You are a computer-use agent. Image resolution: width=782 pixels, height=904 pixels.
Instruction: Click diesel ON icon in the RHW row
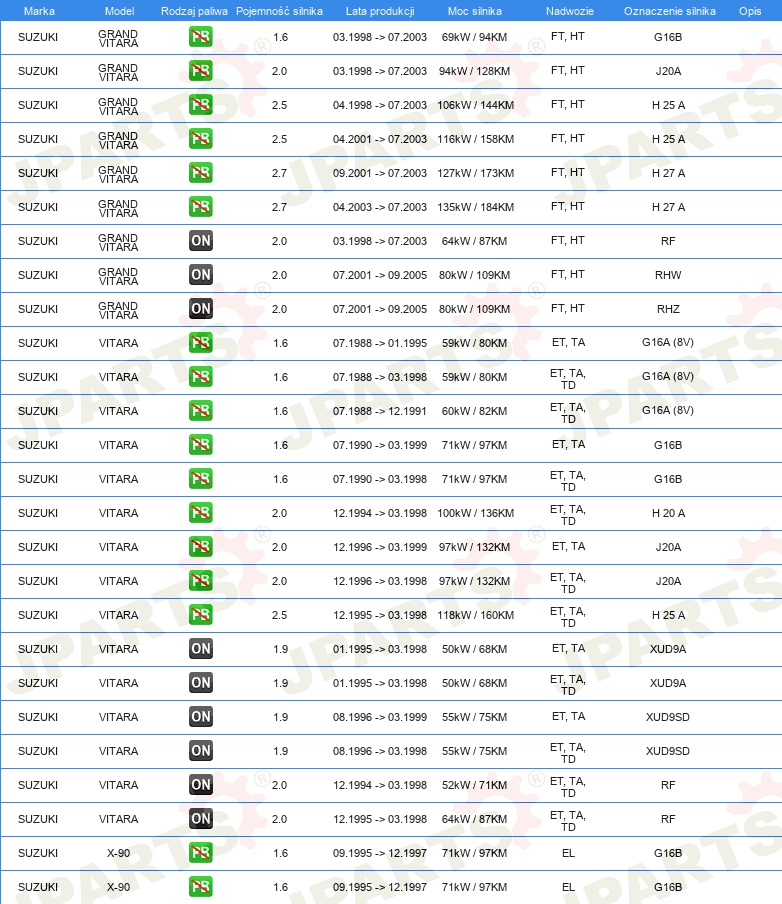pyautogui.click(x=201, y=275)
